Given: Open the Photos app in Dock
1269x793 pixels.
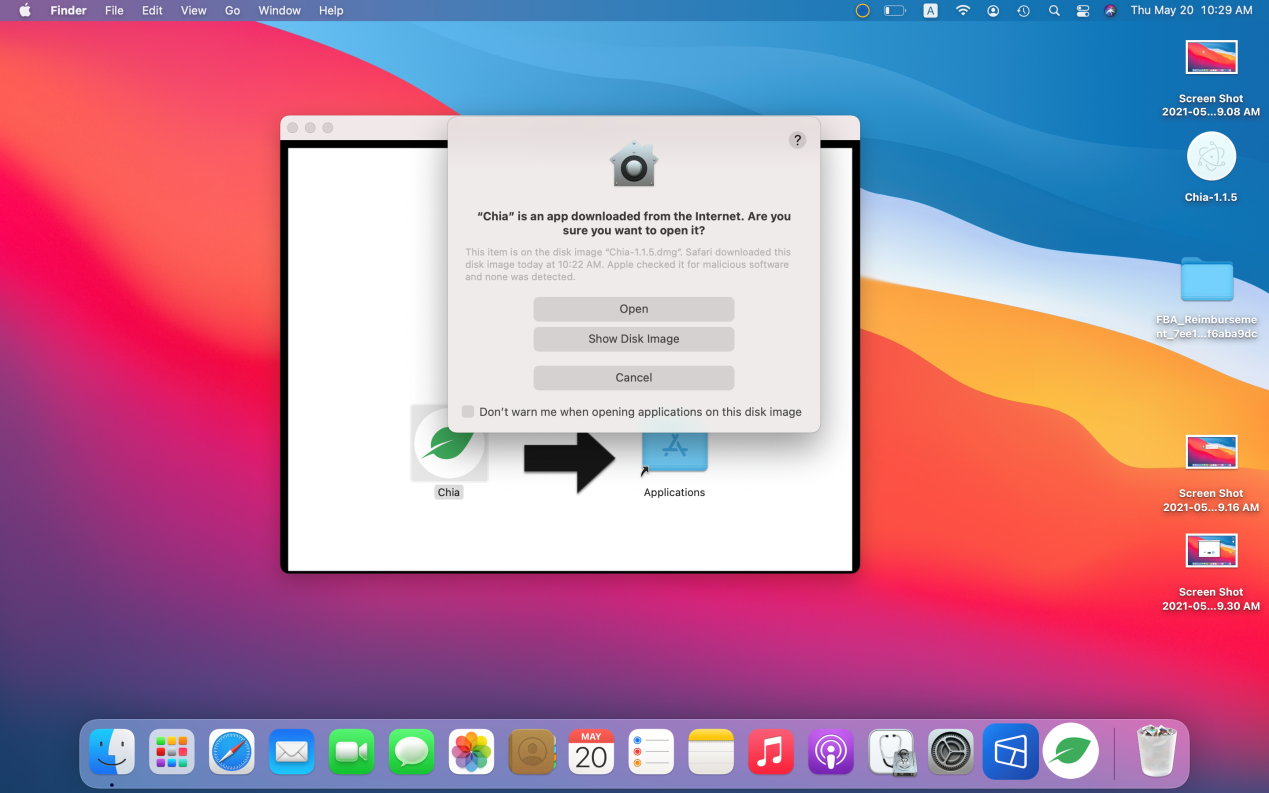Looking at the screenshot, I should (x=472, y=752).
